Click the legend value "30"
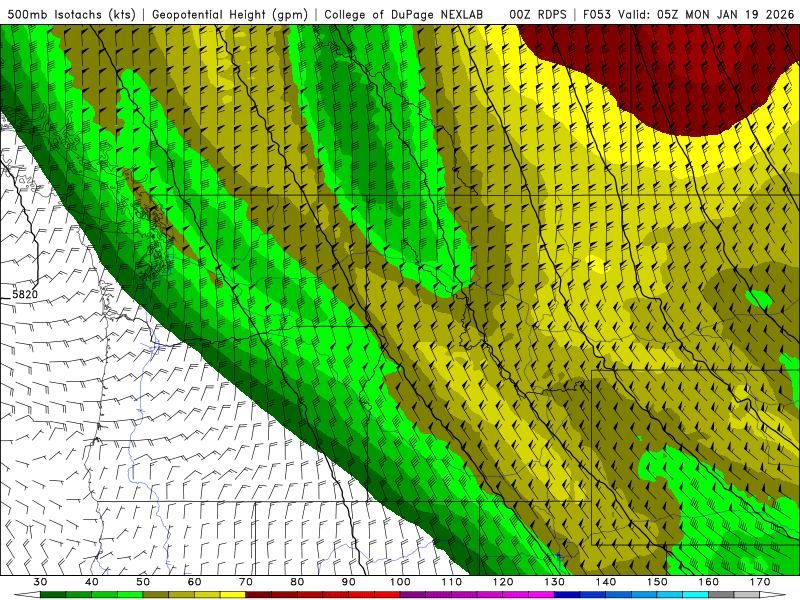The height and width of the screenshot is (600, 800). (40, 582)
